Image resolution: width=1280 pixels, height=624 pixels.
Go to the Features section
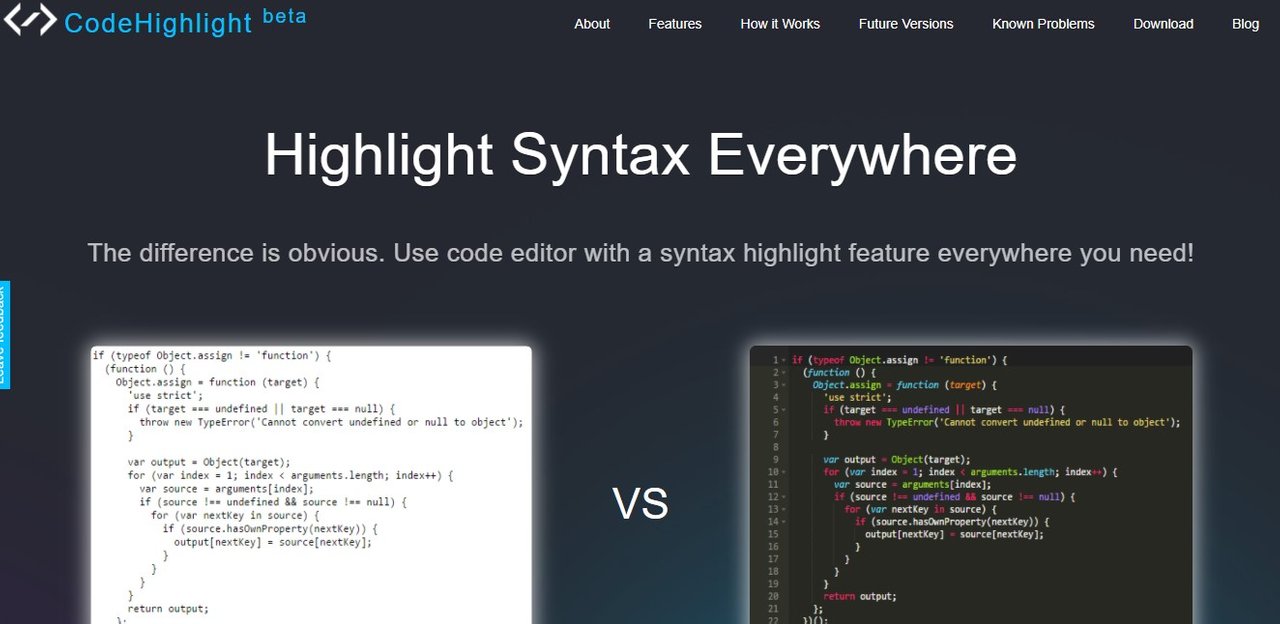(675, 24)
